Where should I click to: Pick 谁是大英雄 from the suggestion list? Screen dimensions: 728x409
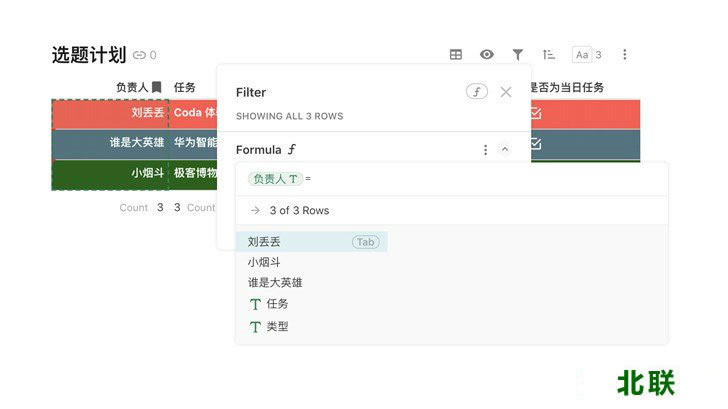pos(275,282)
